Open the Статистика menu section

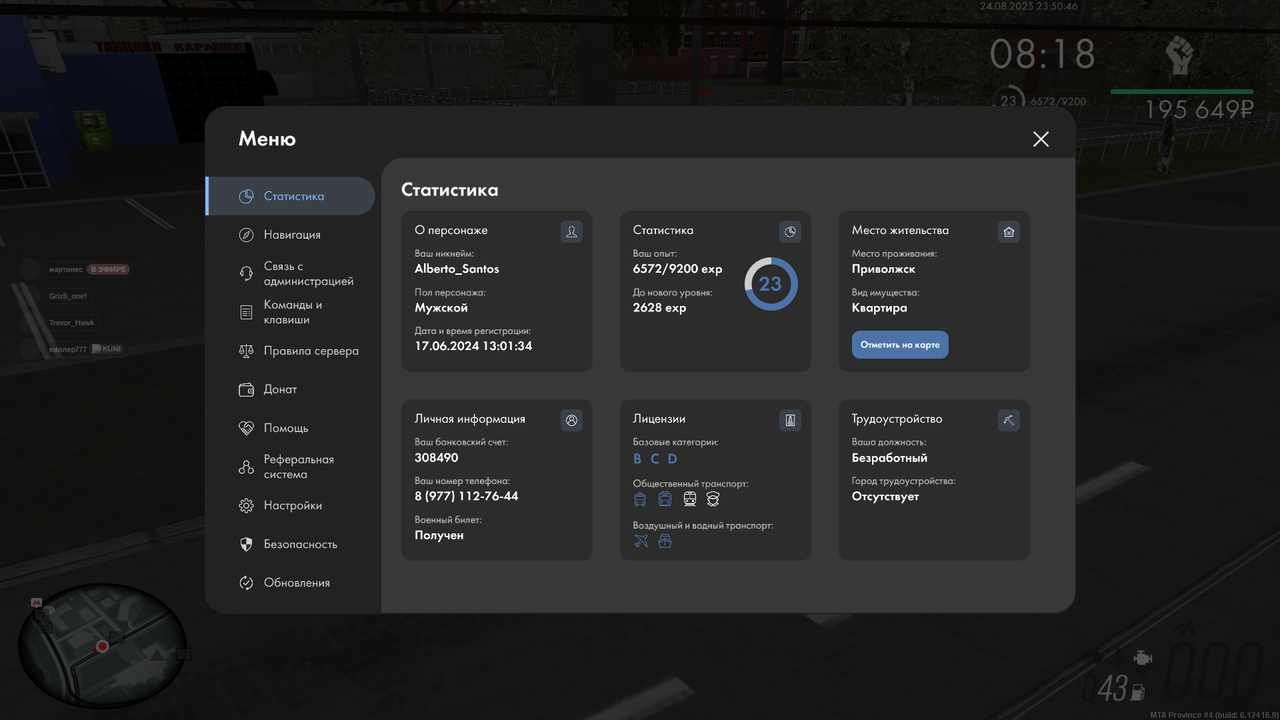coord(291,196)
